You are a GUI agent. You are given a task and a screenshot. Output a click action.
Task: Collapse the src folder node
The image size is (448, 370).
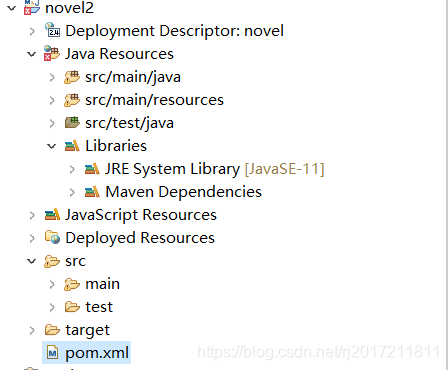(x=32, y=261)
